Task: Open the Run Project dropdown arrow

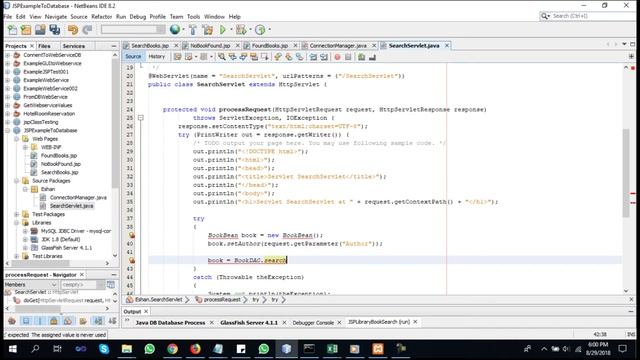Action: click(x=231, y=30)
